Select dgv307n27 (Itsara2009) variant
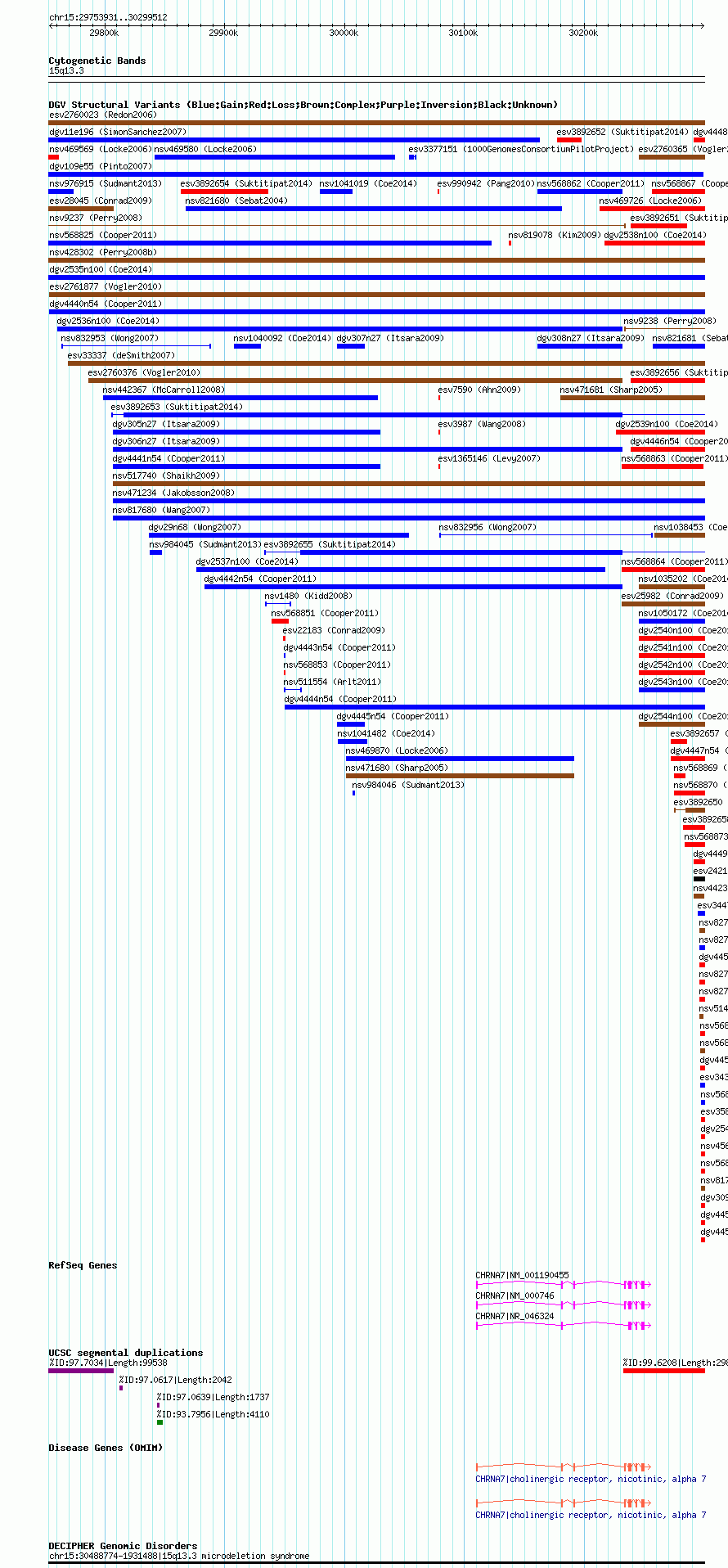Screen dimensions: 728x1568 [x=390, y=339]
